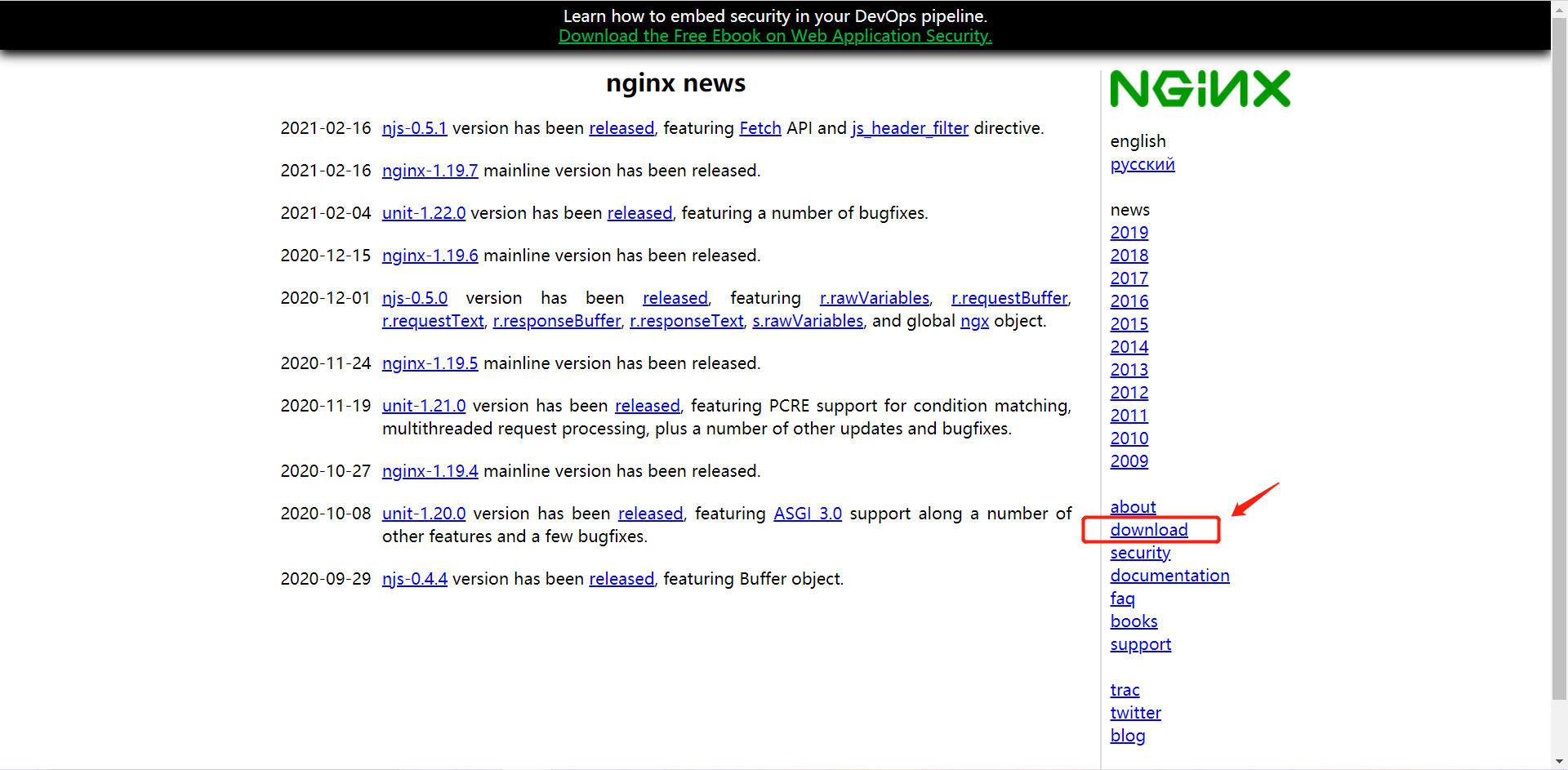Image resolution: width=1568 pixels, height=770 pixels.
Task: Open the ngx global object link
Action: (x=974, y=321)
